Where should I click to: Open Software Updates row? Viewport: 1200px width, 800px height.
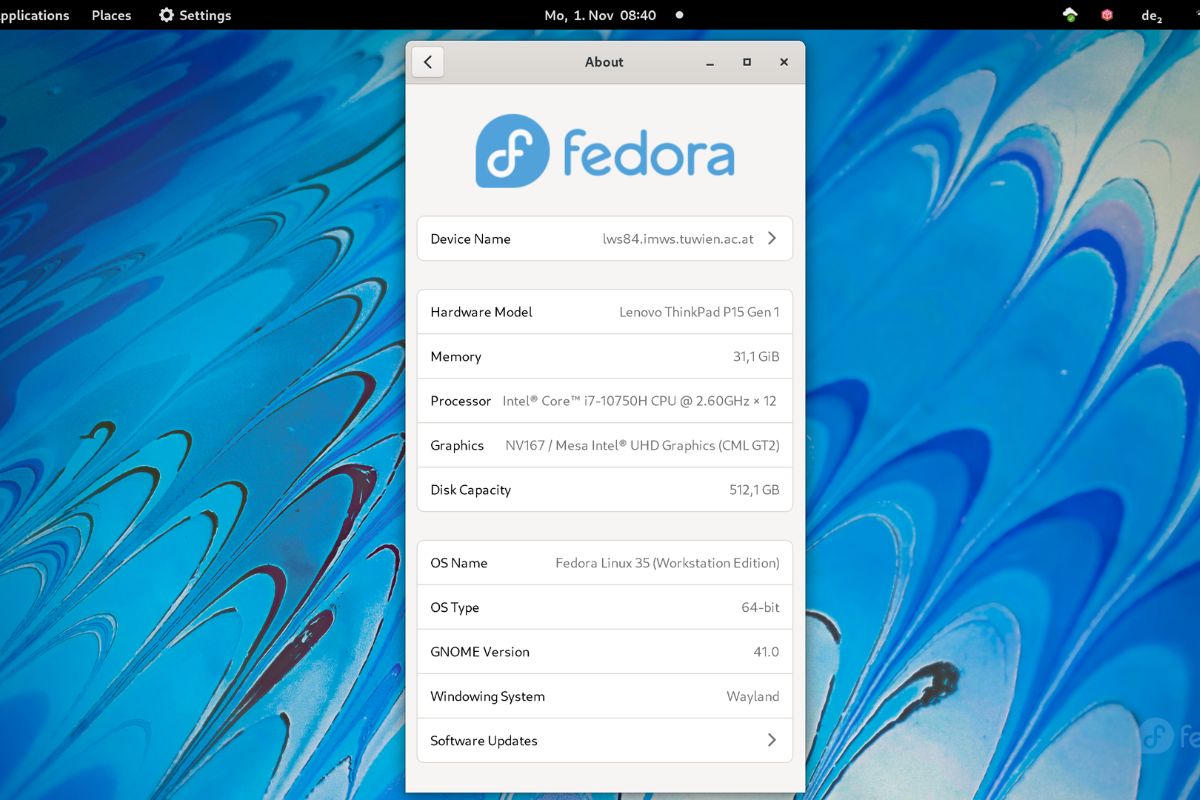[605, 741]
